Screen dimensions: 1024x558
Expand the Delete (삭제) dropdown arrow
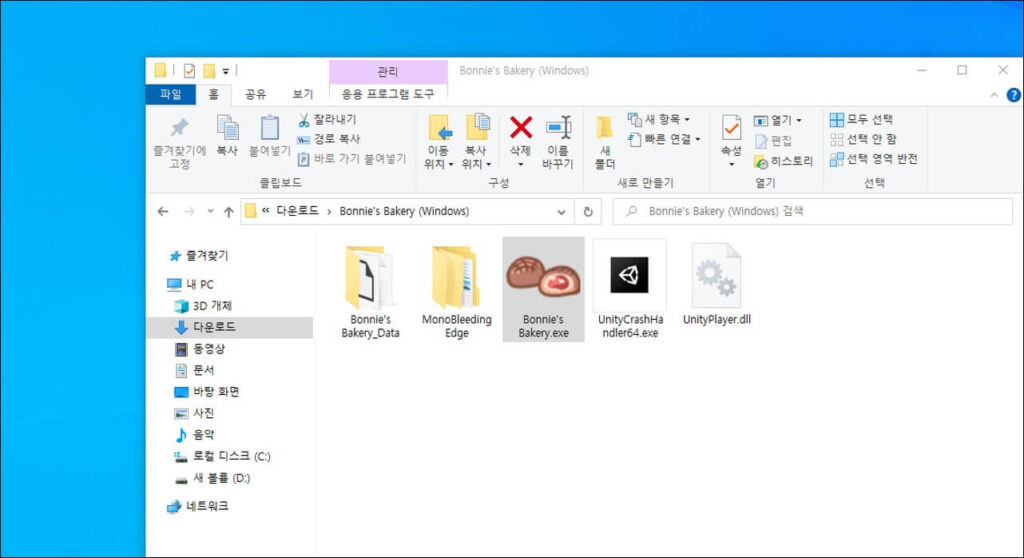point(520,165)
